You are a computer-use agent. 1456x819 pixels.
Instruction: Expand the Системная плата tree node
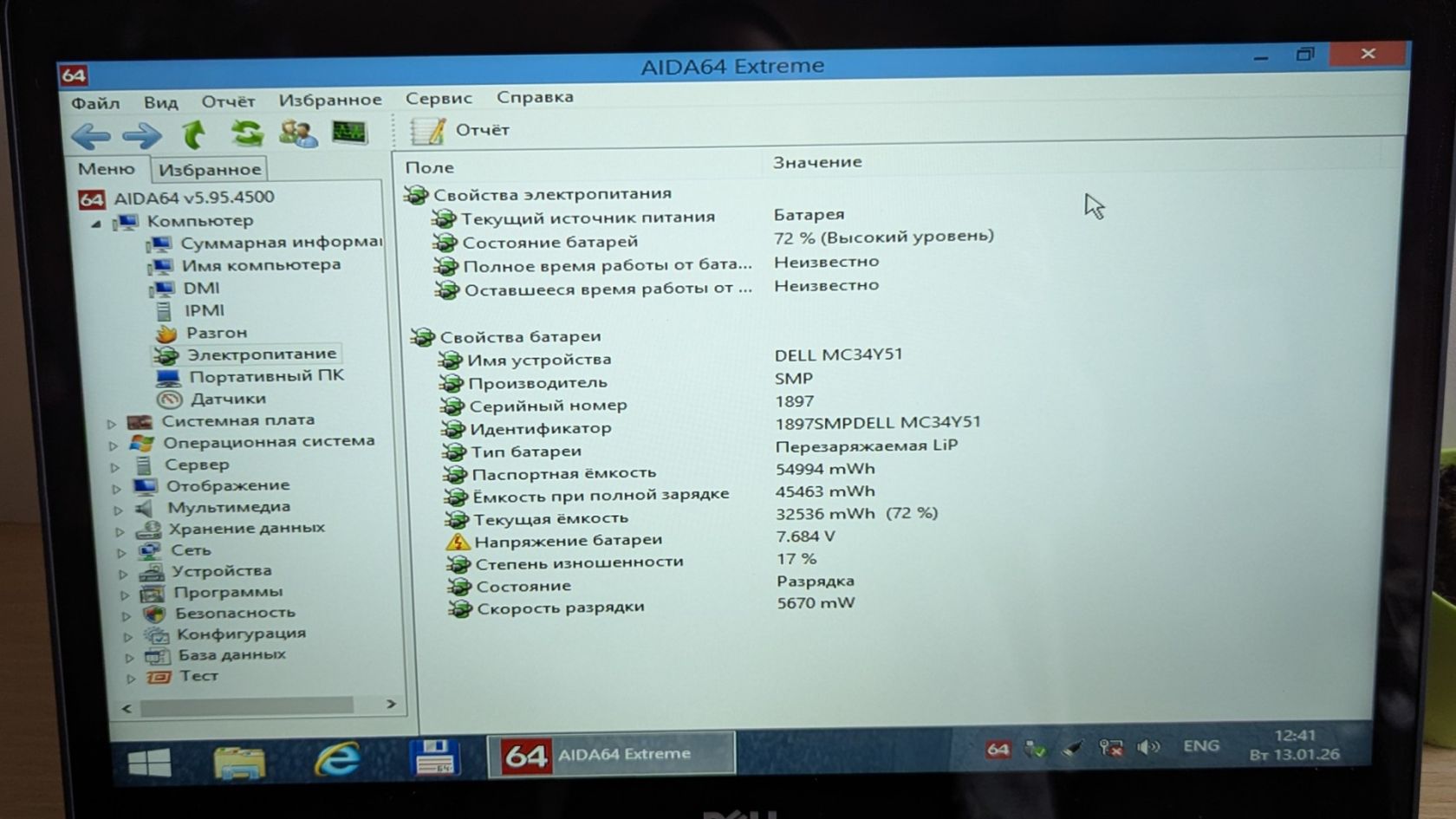point(112,424)
